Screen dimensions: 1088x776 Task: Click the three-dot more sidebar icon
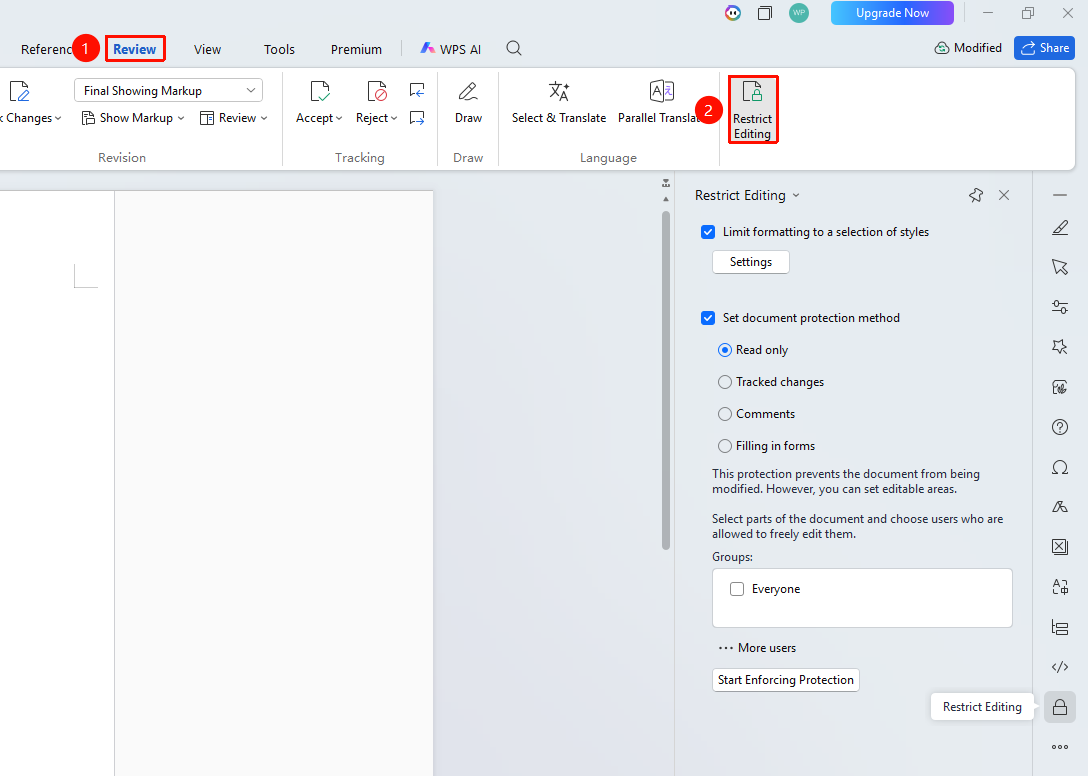(1060, 747)
